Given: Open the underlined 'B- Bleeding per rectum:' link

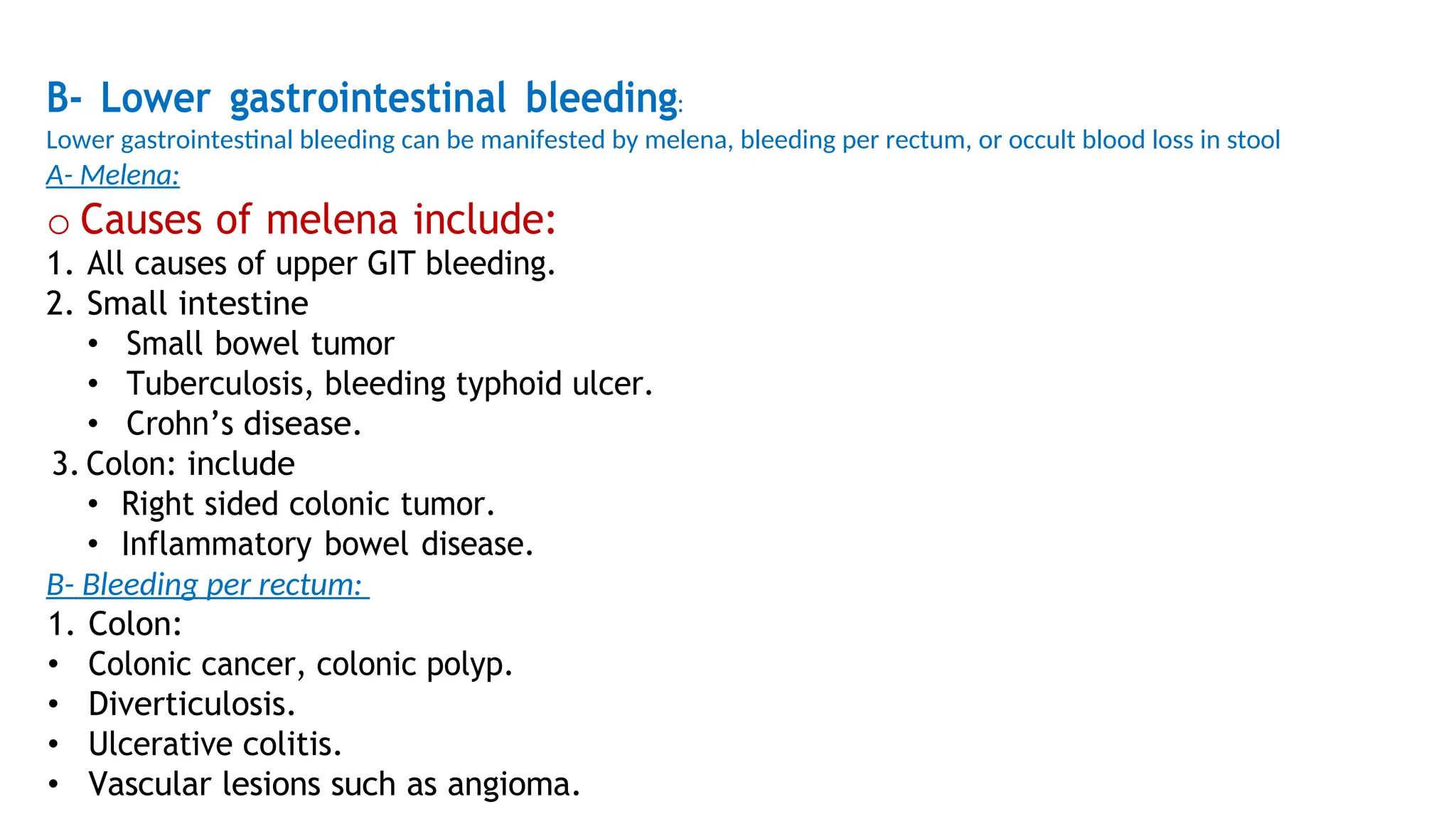Looking at the screenshot, I should tap(208, 584).
